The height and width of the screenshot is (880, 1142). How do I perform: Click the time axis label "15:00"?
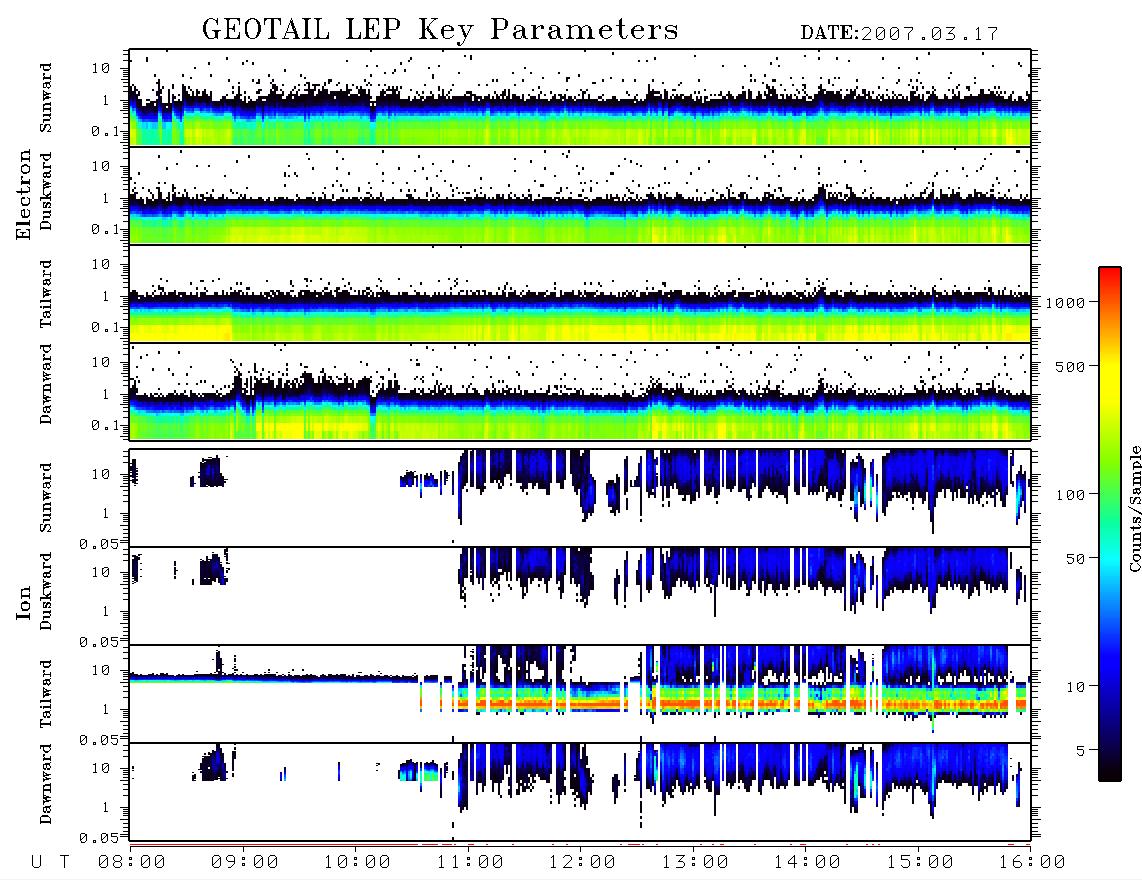(919, 862)
